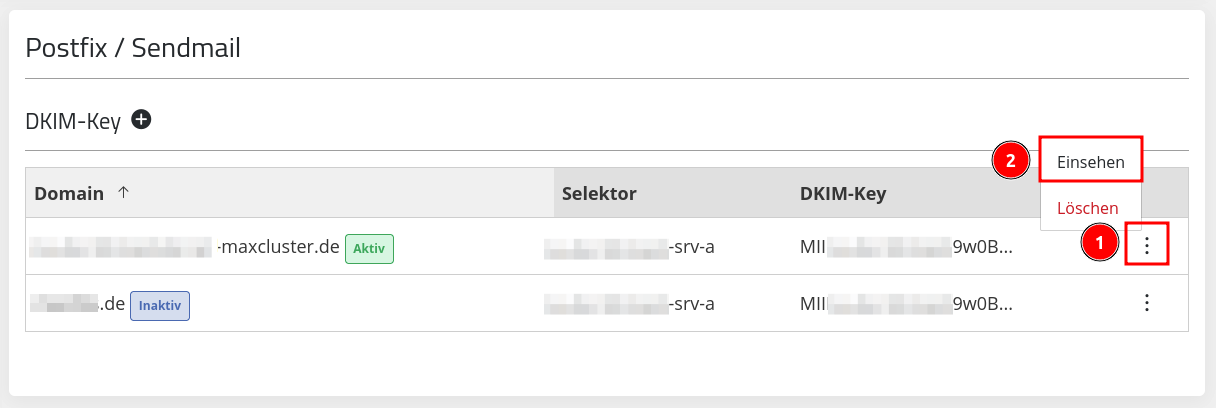
Task: Open the three-dot menu for maxcluster.de row
Action: coord(1147,244)
